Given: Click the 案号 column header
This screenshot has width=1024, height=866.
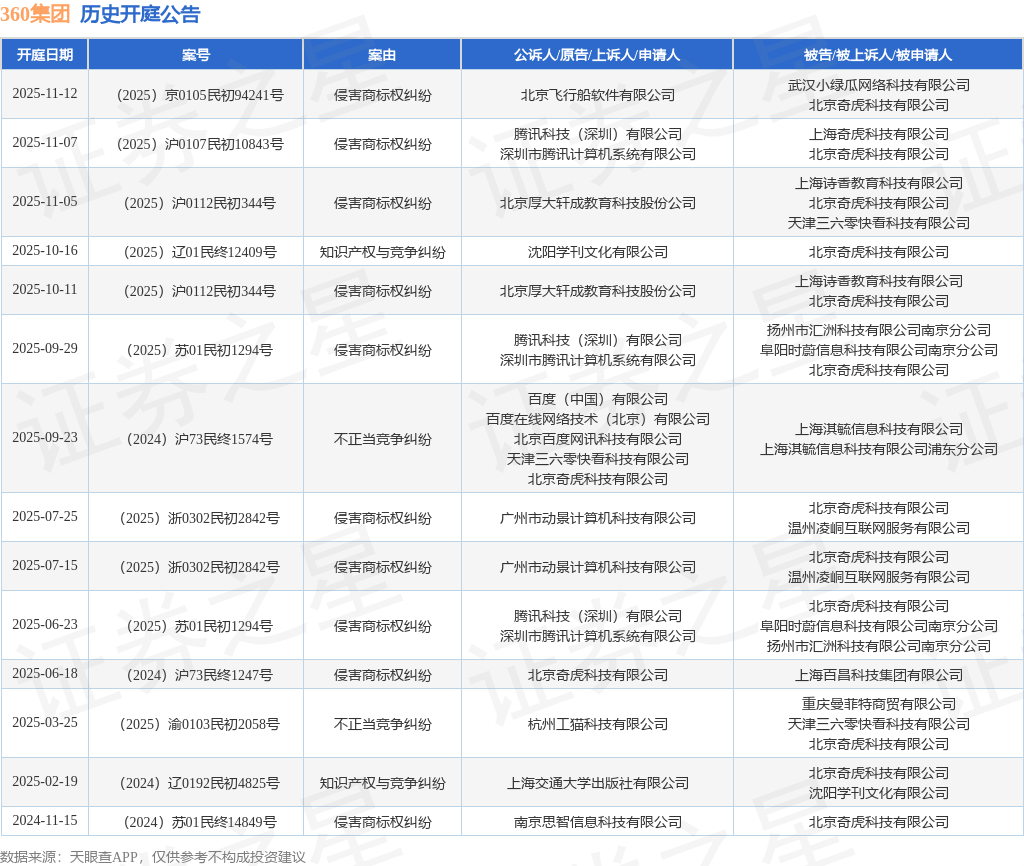Looking at the screenshot, I should [195, 55].
